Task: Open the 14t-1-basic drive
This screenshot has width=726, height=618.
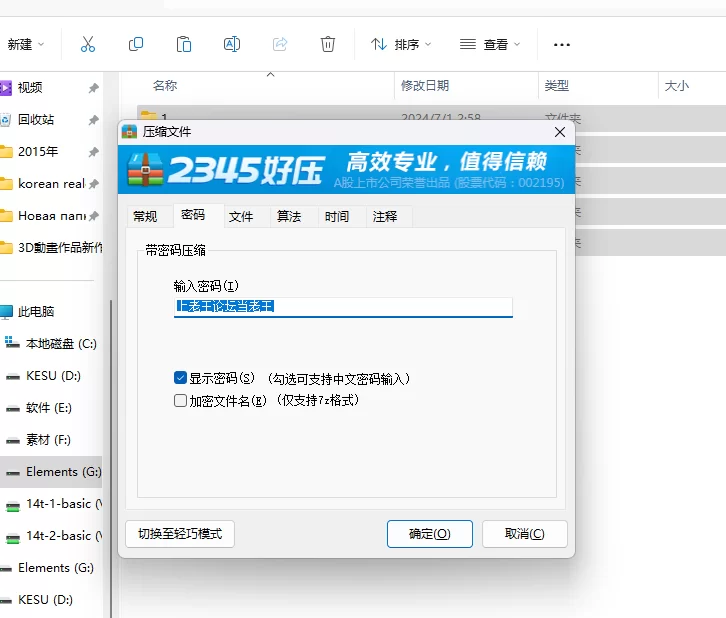Action: (x=63, y=504)
